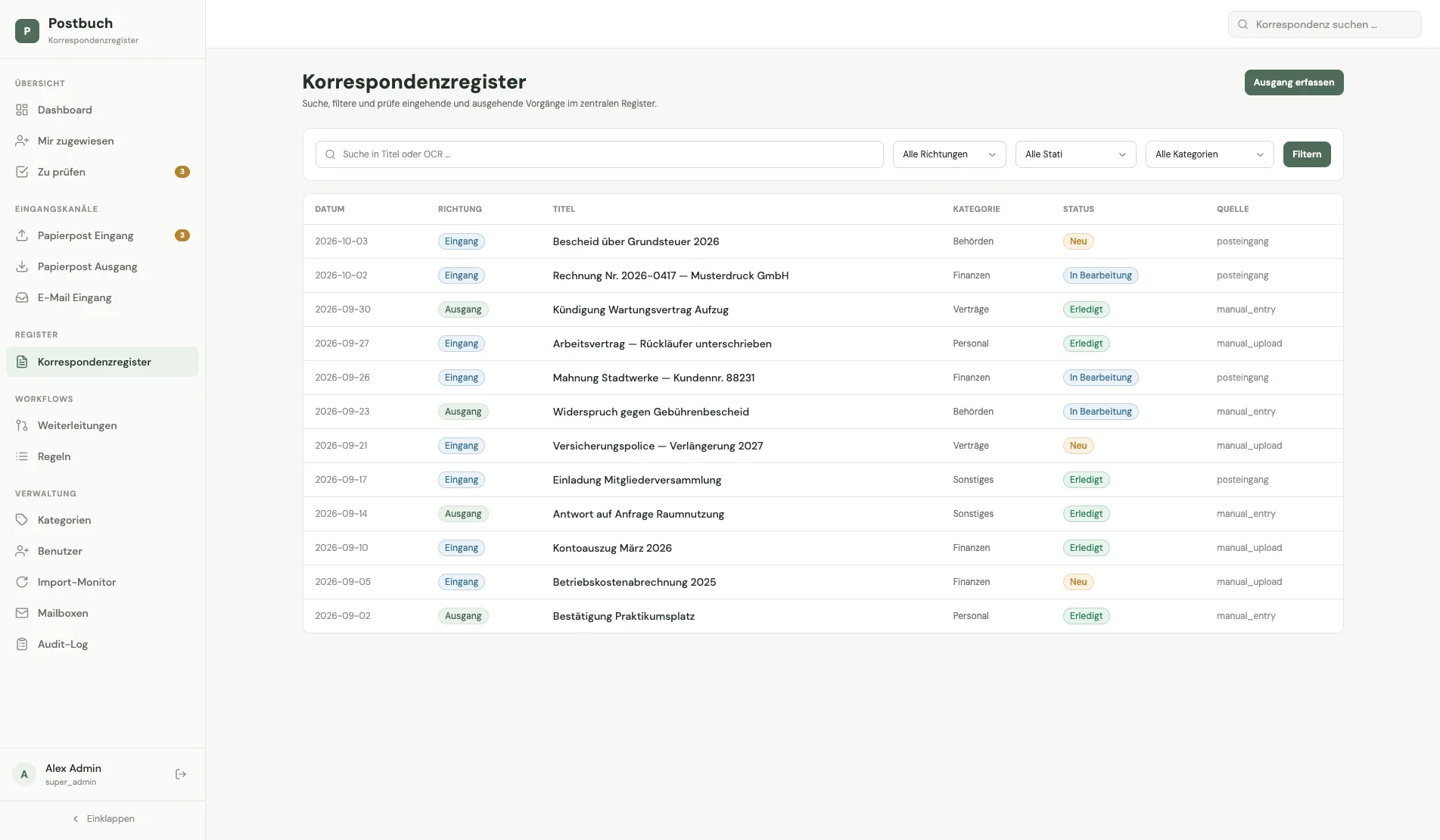This screenshot has height=840, width=1440.
Task: Open Dashboard in the sidebar
Action: tap(102, 110)
